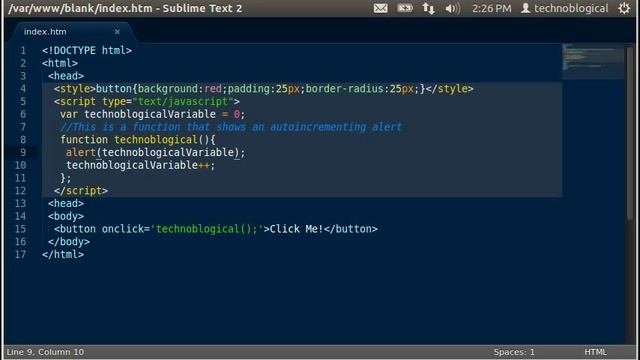Image resolution: width=640 pixels, height=360 pixels.
Task: Click the <head> tag on line 13
Action: tap(66, 203)
